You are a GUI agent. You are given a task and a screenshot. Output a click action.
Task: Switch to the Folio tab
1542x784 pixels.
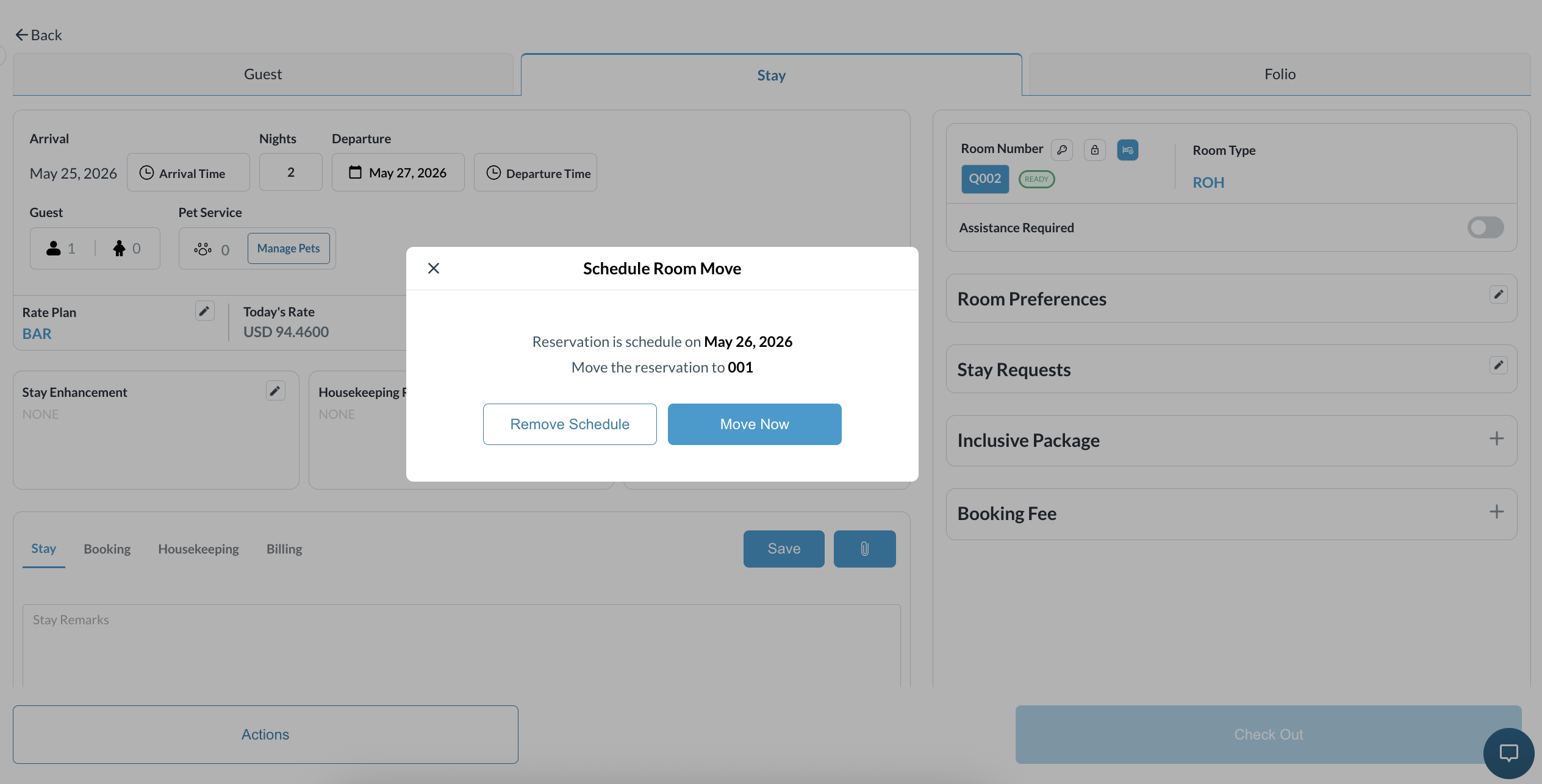[1280, 74]
